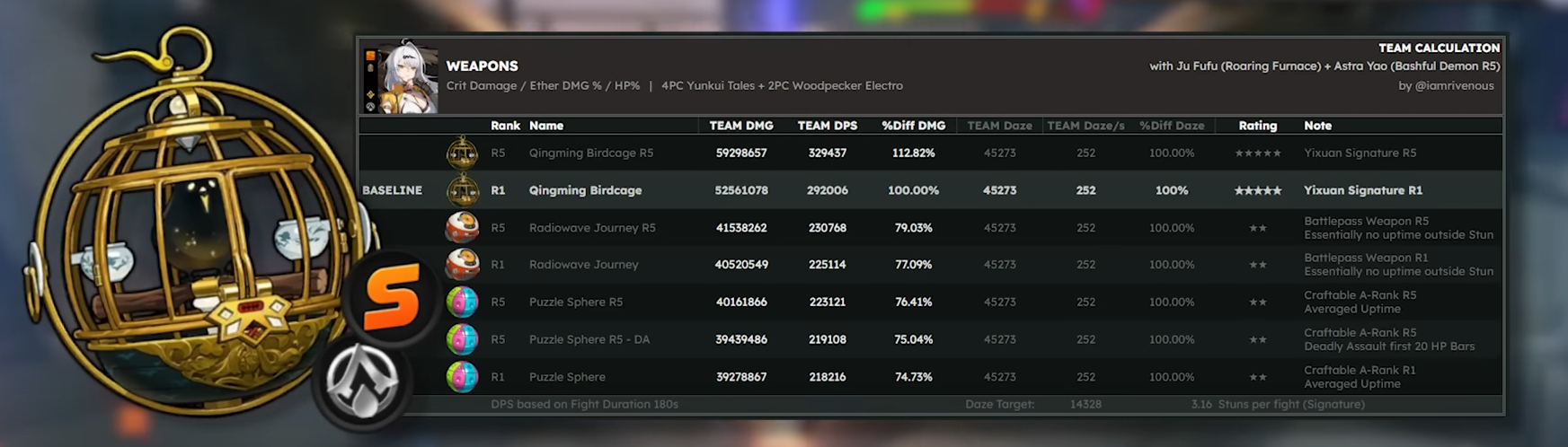Click the Radiowave Journey R5 weapon icon
Viewport: 1568px width, 447px height.
pyautogui.click(x=462, y=228)
